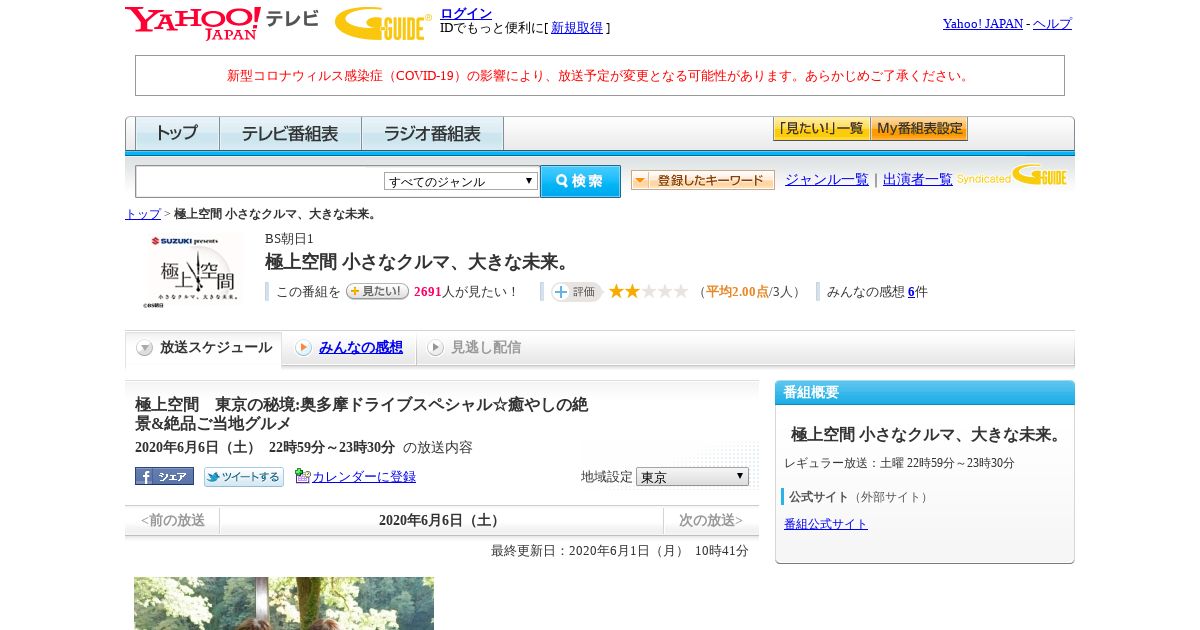Viewport: 1200px width, 630px height.
Task: Open the 出演者一覧 link
Action: 918,179
